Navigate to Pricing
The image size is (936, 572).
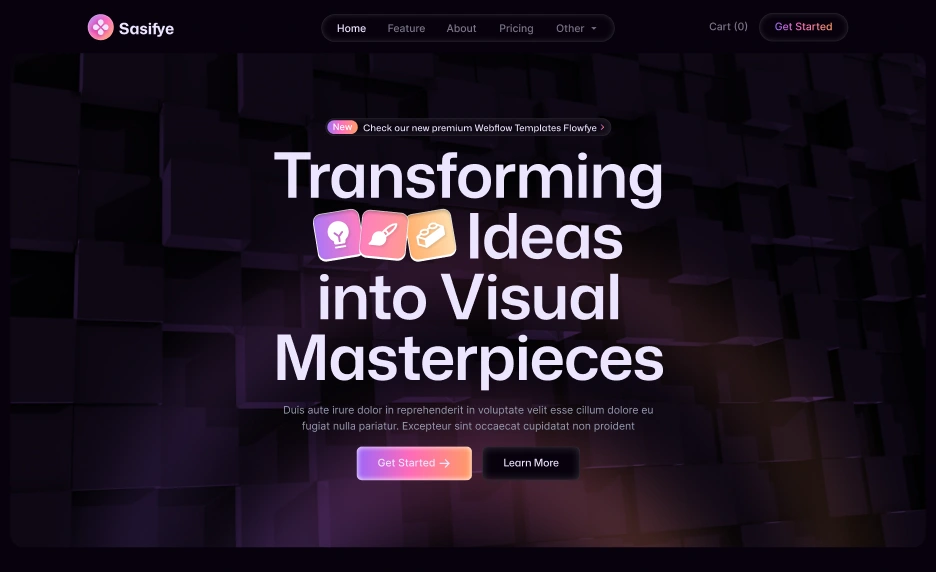pyautogui.click(x=516, y=28)
